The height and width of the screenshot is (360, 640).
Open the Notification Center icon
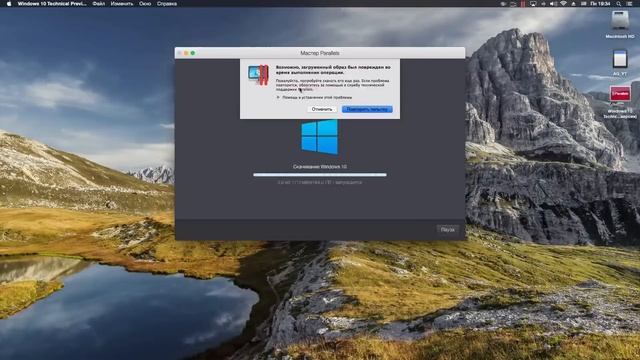pos(630,4)
